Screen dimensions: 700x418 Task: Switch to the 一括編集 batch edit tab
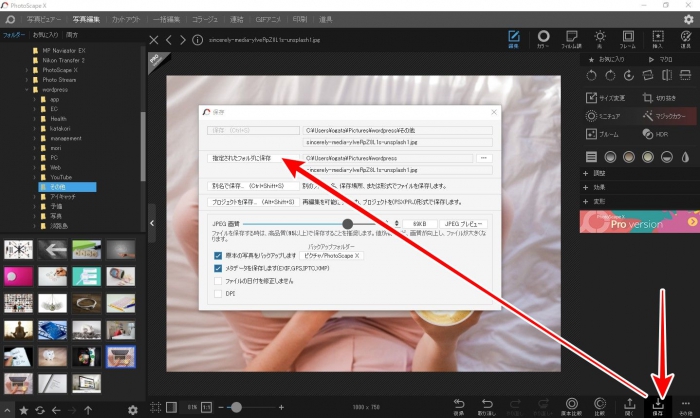tap(166, 20)
